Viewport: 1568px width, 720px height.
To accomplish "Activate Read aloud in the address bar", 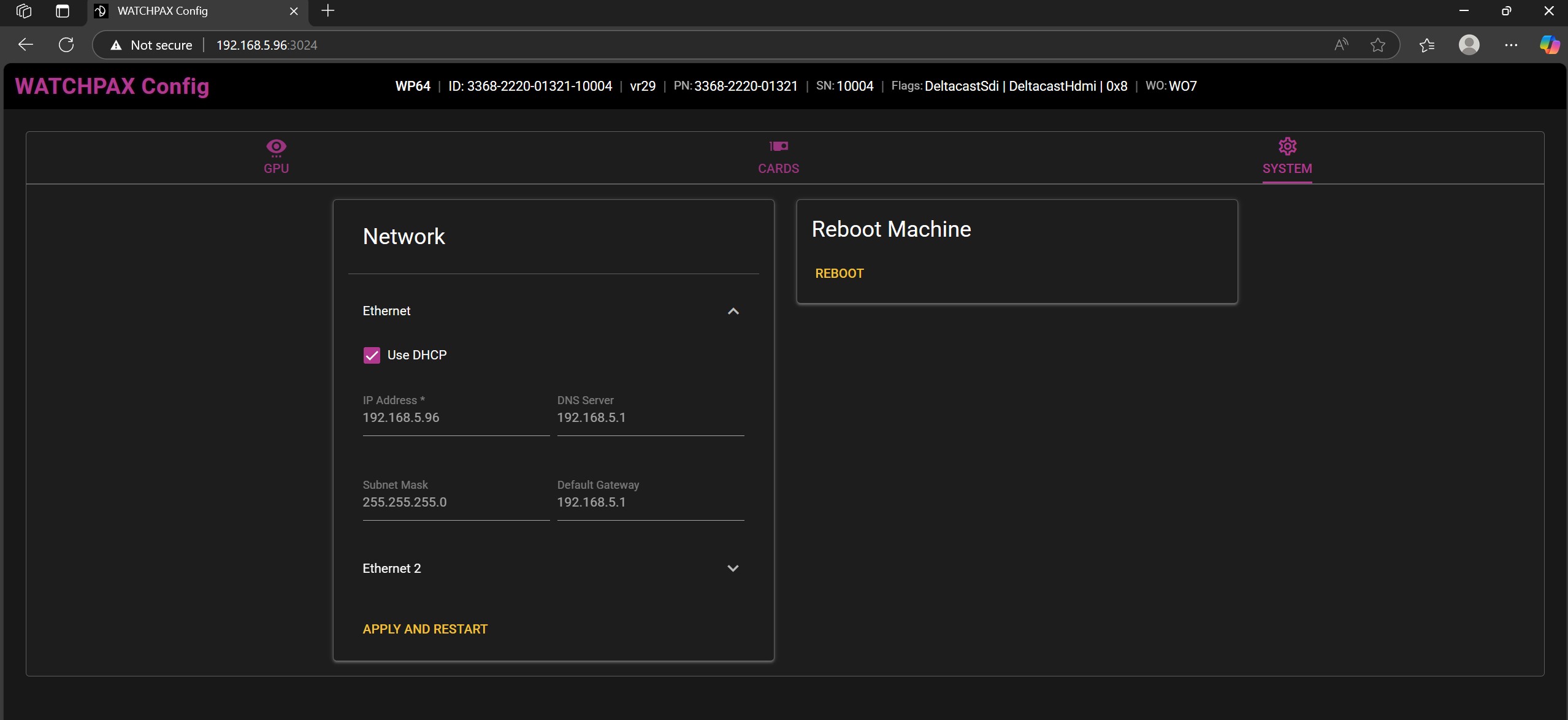I will pyautogui.click(x=1340, y=44).
